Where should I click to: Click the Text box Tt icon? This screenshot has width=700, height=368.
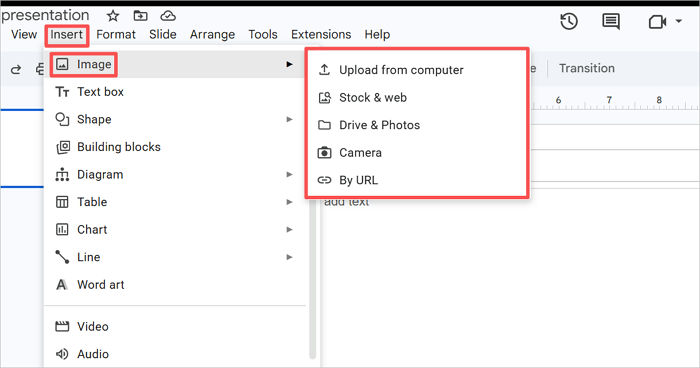(x=62, y=92)
